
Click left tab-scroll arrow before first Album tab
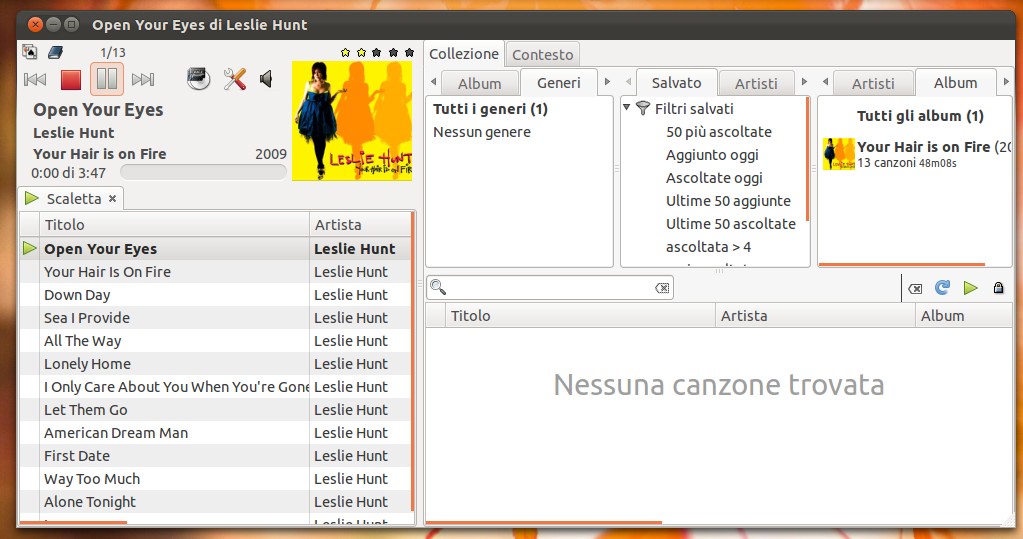pos(434,82)
